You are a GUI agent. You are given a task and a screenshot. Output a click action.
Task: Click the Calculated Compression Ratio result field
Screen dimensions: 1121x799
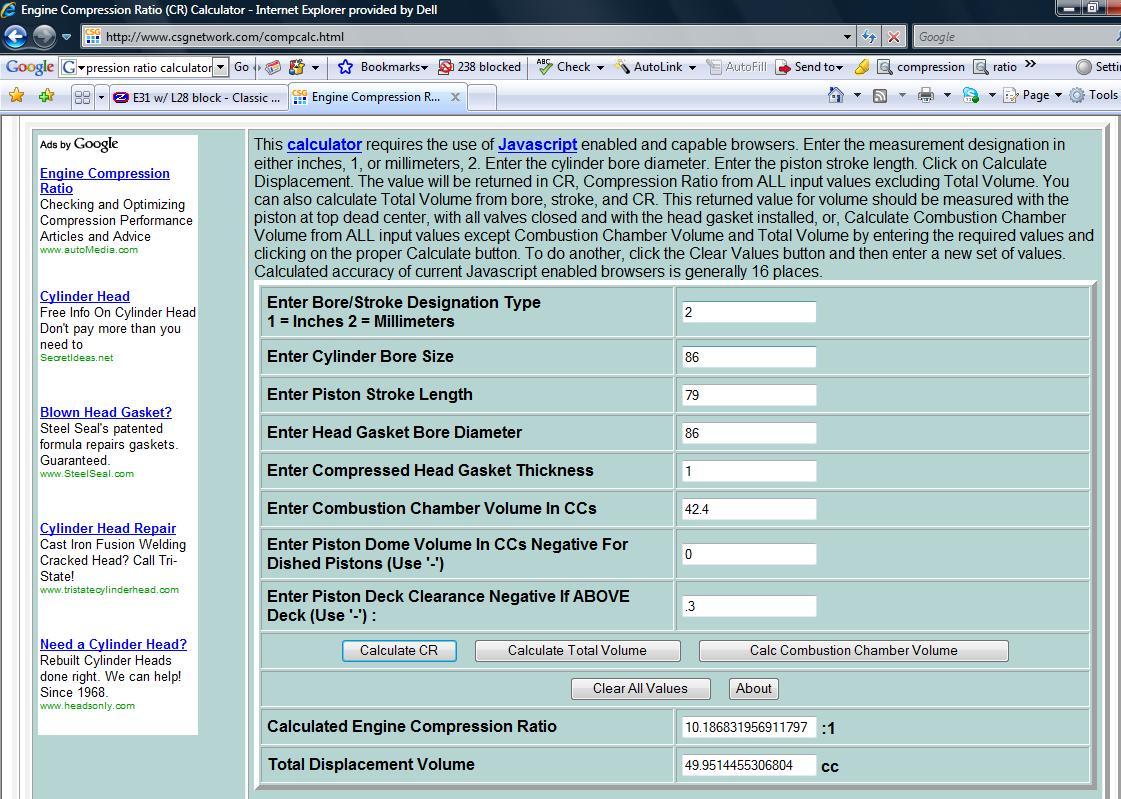[x=749, y=728]
